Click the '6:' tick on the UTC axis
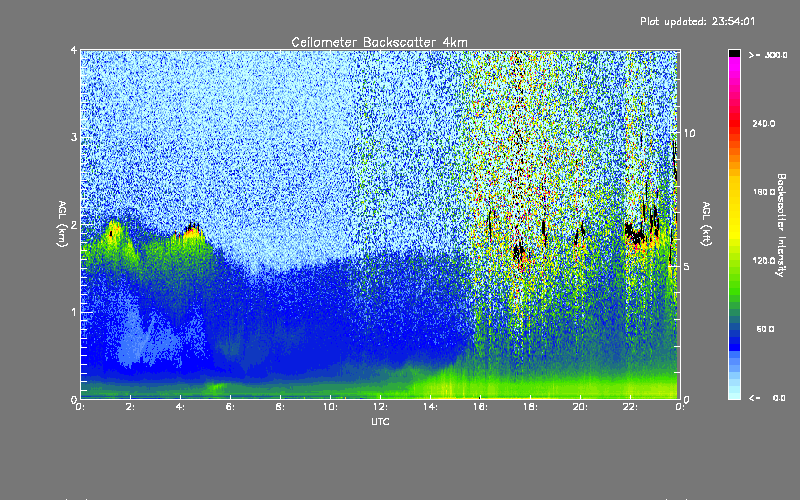This screenshot has height=500, width=800. coord(231,407)
